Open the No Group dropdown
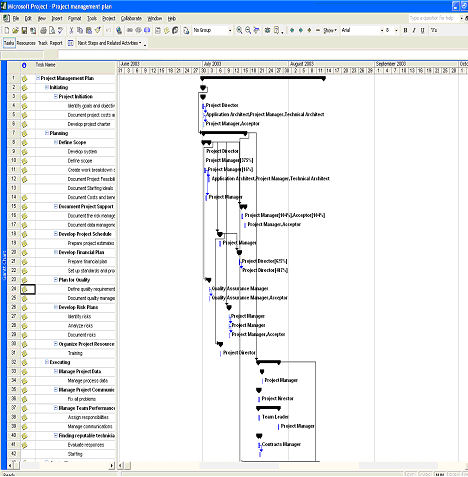Viewport: 468px width, 477px height. click(230, 30)
